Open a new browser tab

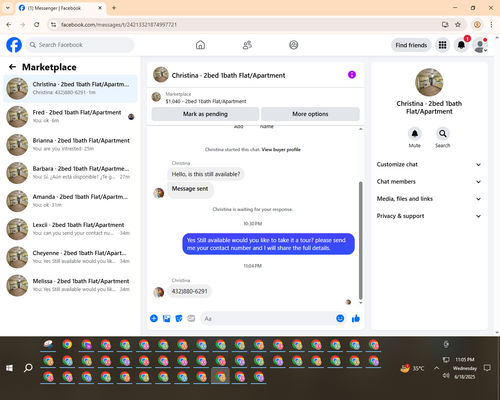(x=114, y=8)
